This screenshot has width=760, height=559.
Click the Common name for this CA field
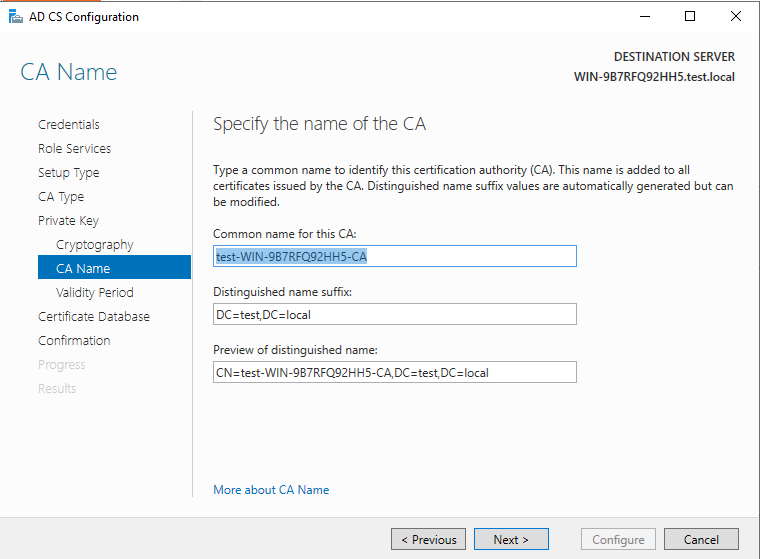point(395,257)
